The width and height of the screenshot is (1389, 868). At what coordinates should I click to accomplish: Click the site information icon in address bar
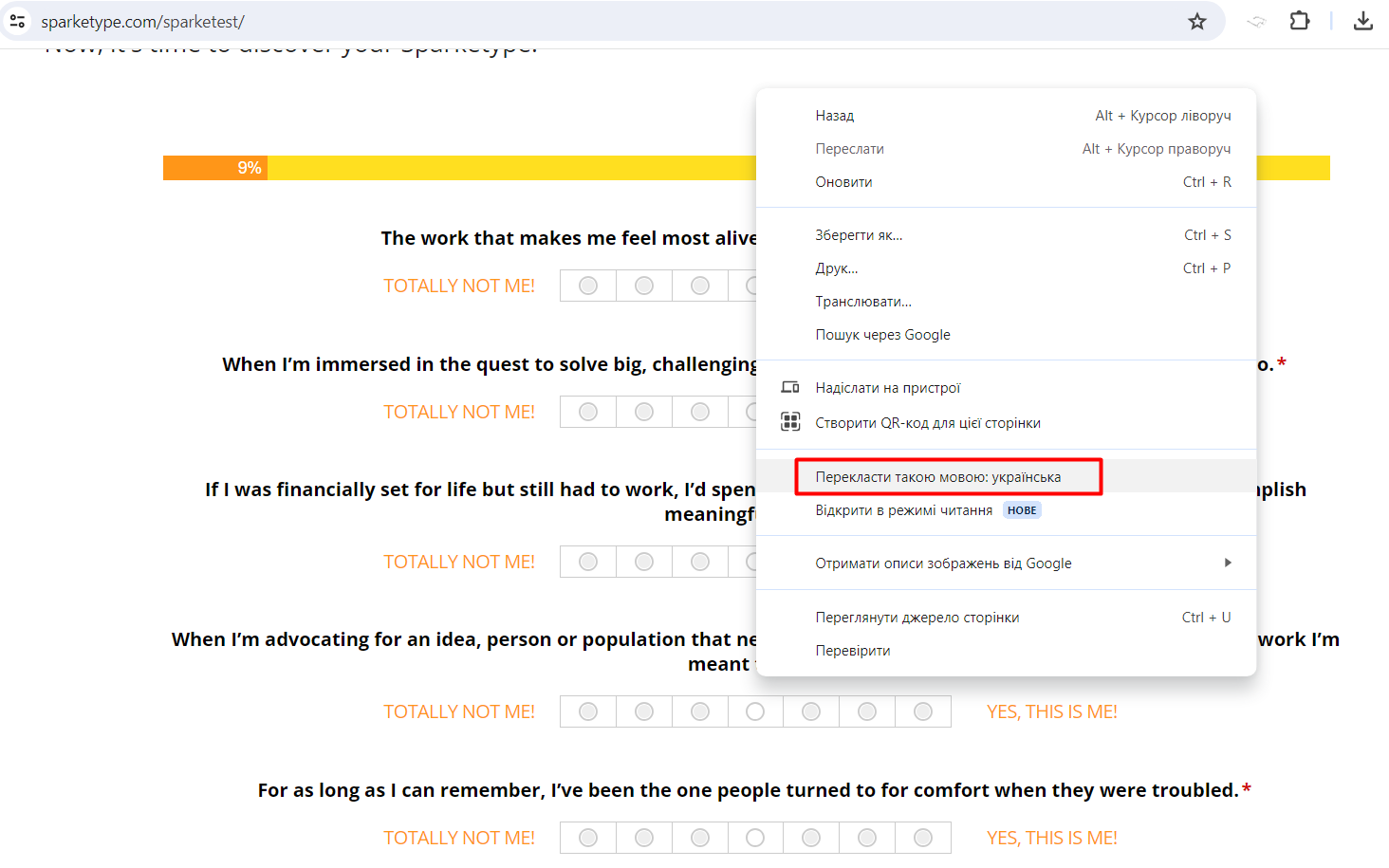(17, 21)
